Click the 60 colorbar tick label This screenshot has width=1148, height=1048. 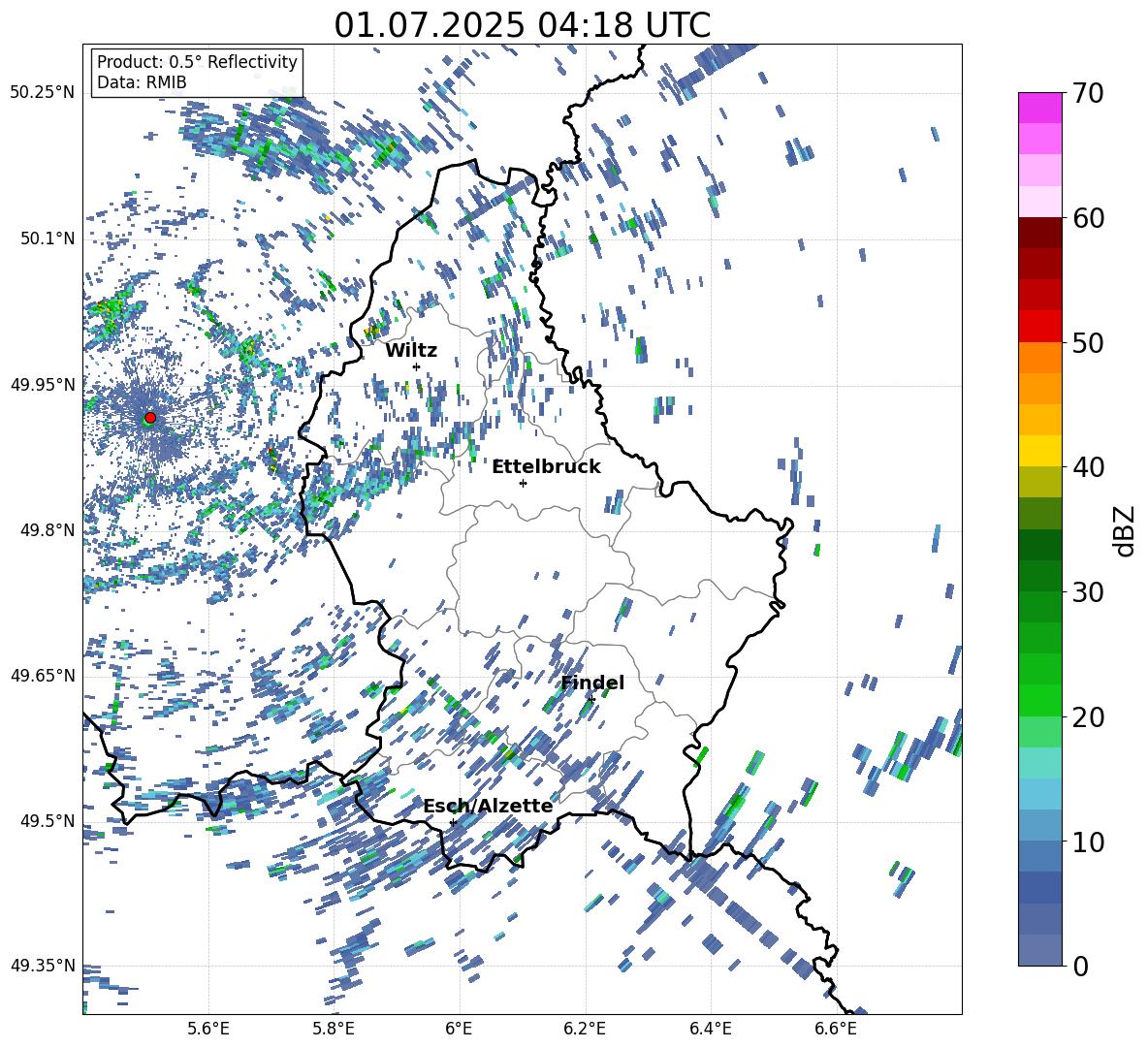(1088, 218)
